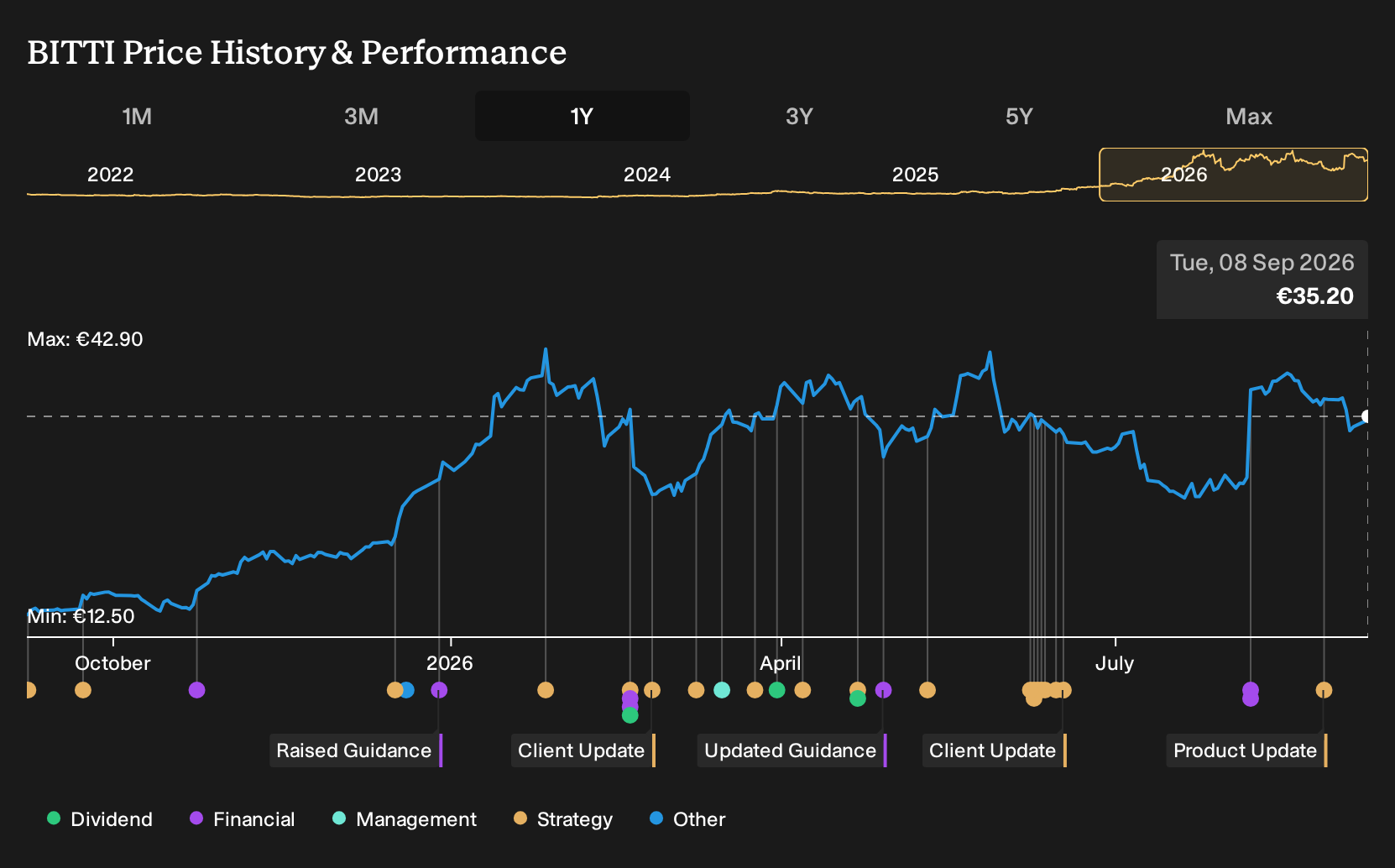Click the Min: €12.50 label
The height and width of the screenshot is (868, 1395).
click(x=81, y=616)
